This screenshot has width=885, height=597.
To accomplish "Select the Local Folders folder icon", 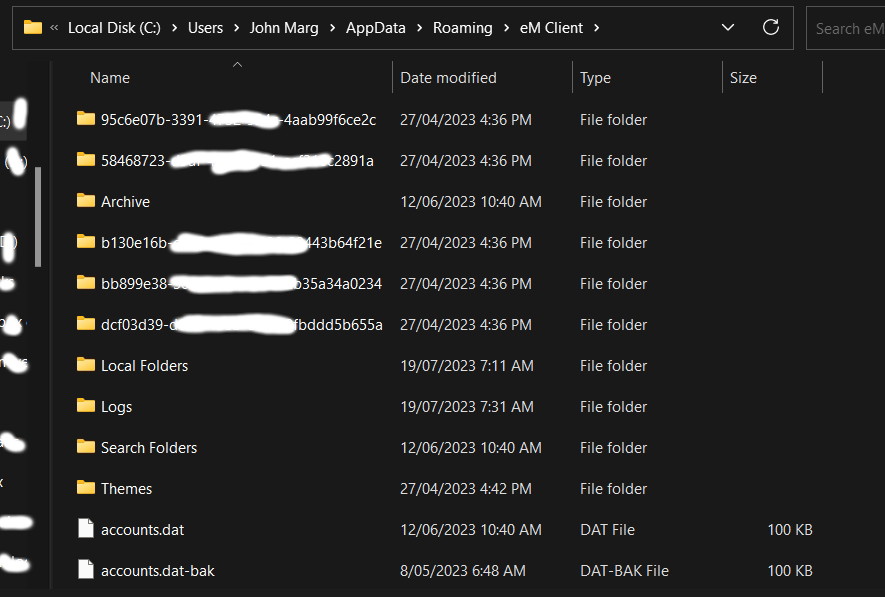I will point(86,365).
